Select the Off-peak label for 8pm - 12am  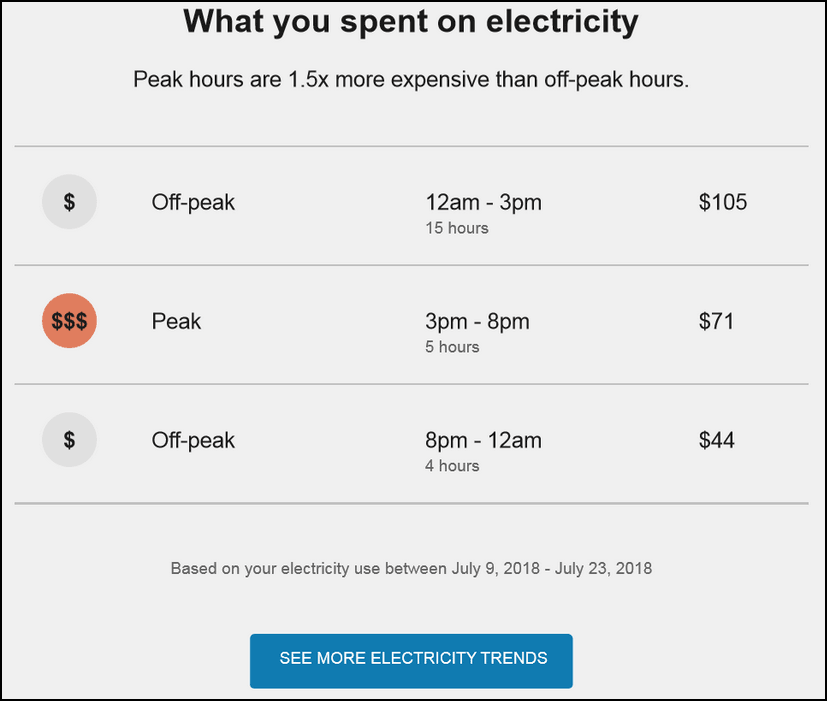[193, 440]
